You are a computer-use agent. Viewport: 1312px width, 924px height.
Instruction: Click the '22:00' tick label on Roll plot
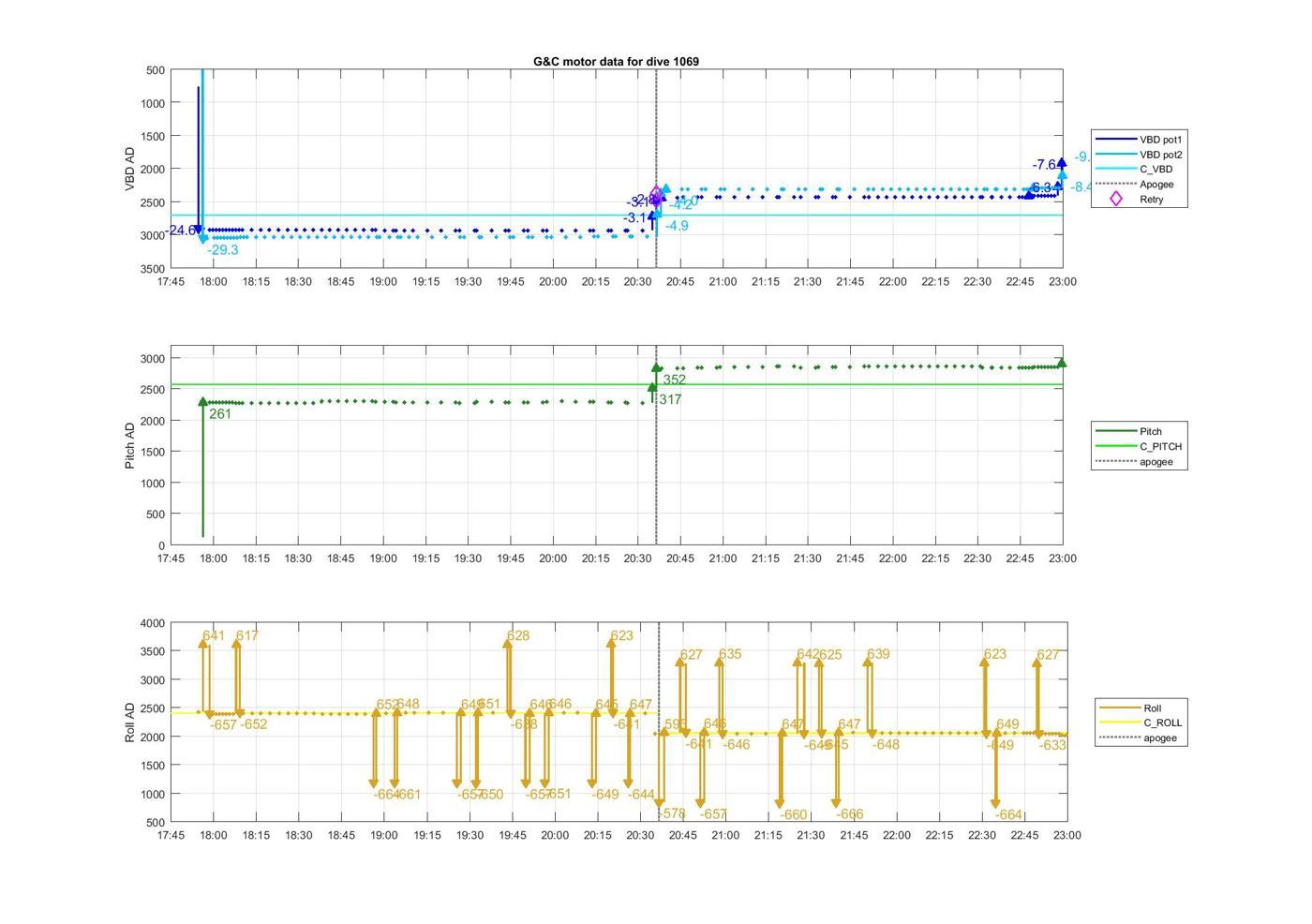[x=896, y=835]
